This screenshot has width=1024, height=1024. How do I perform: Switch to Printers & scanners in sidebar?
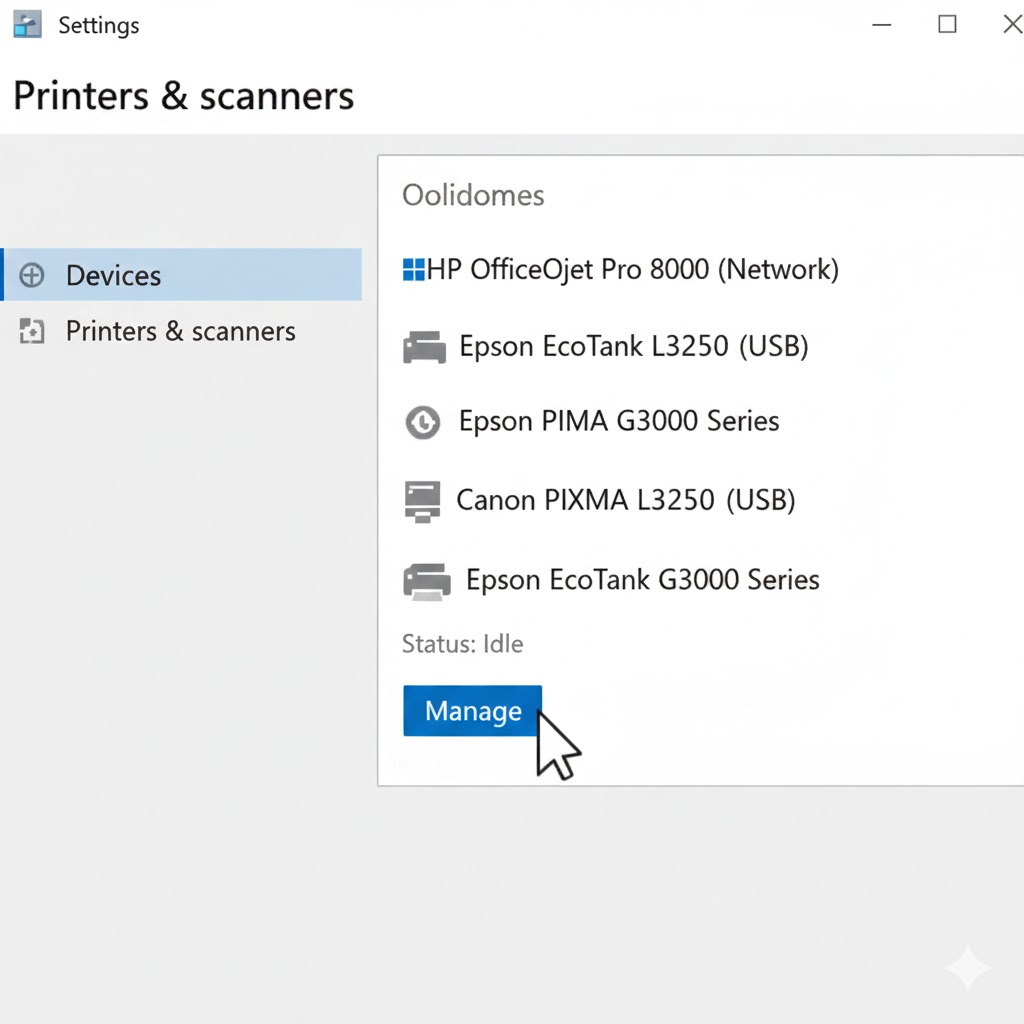(180, 332)
